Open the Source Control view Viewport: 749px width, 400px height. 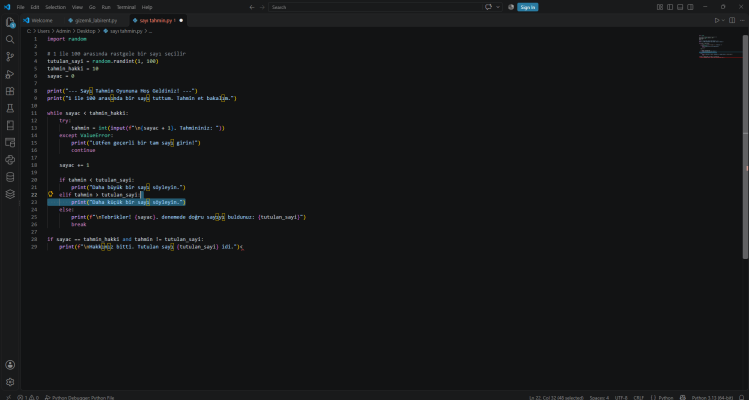10,57
